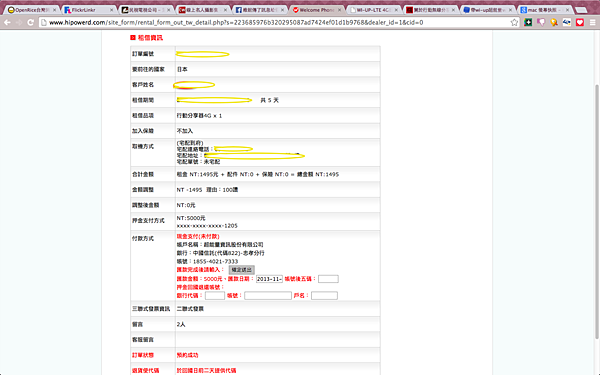Viewport: 600px width, 375px height.
Task: Switch to the OpenRice tab
Action: click(31, 10)
